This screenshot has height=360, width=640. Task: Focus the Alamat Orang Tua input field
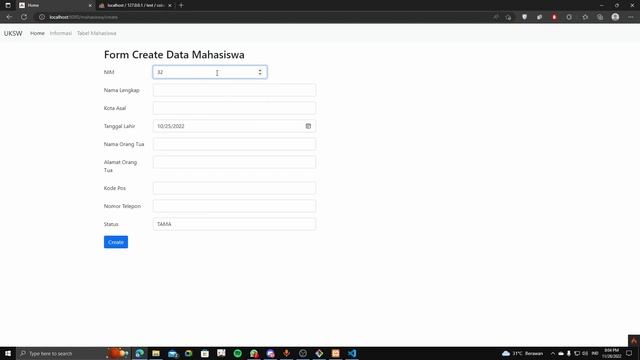234,162
